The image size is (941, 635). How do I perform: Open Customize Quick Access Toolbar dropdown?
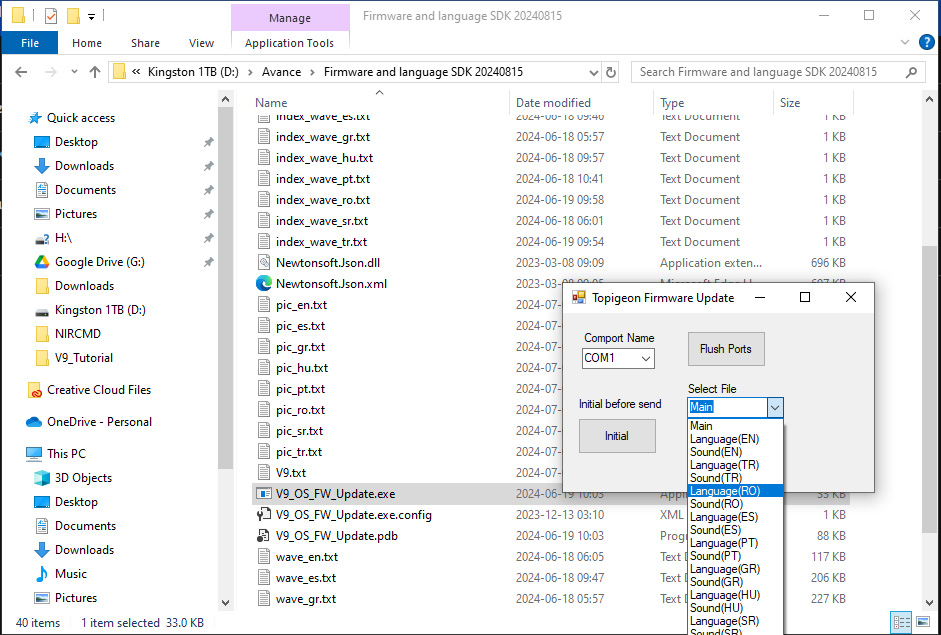pyautogui.click(x=91, y=17)
